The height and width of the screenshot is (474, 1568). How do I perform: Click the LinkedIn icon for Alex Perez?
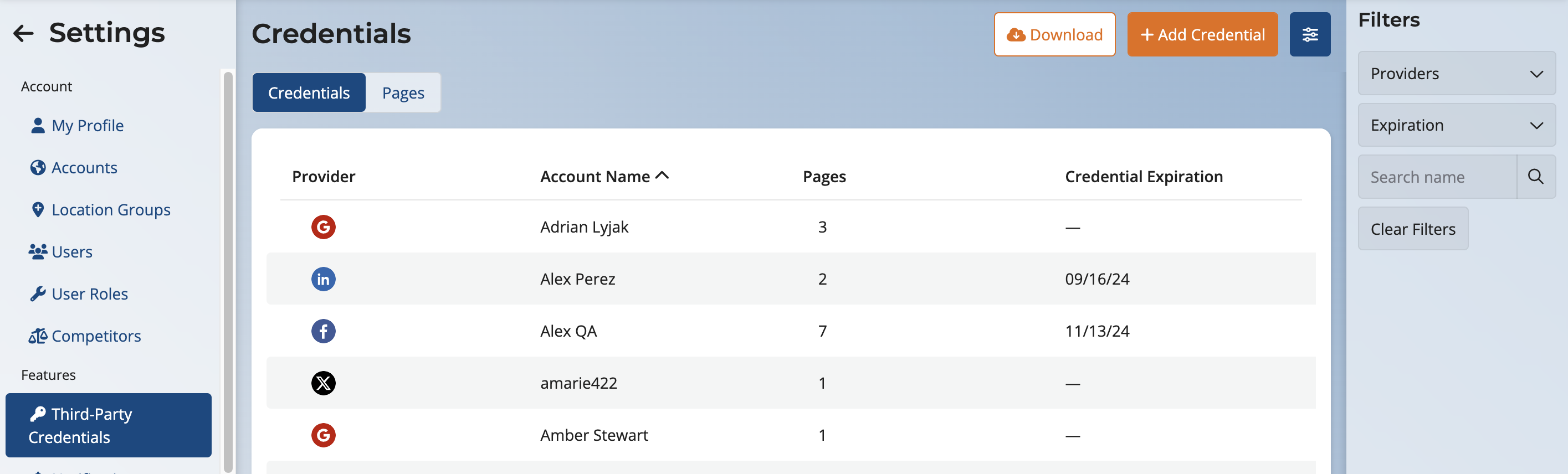323,279
